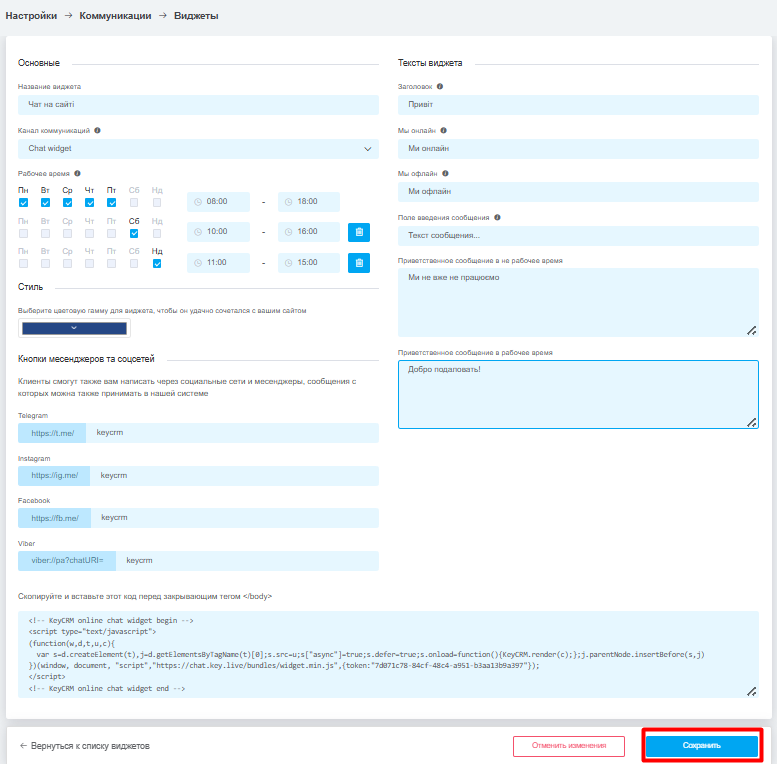Click info icon next to Мы онлайн
Screen dimensions: 777x764
point(444,130)
